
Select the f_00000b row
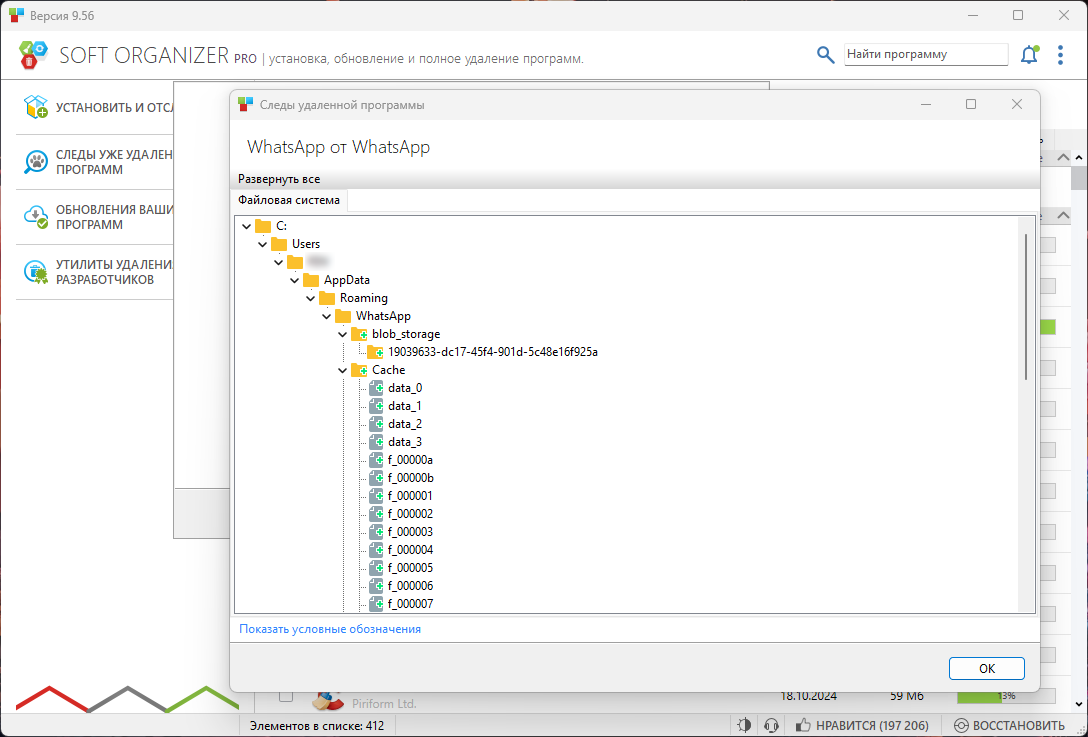[411, 478]
